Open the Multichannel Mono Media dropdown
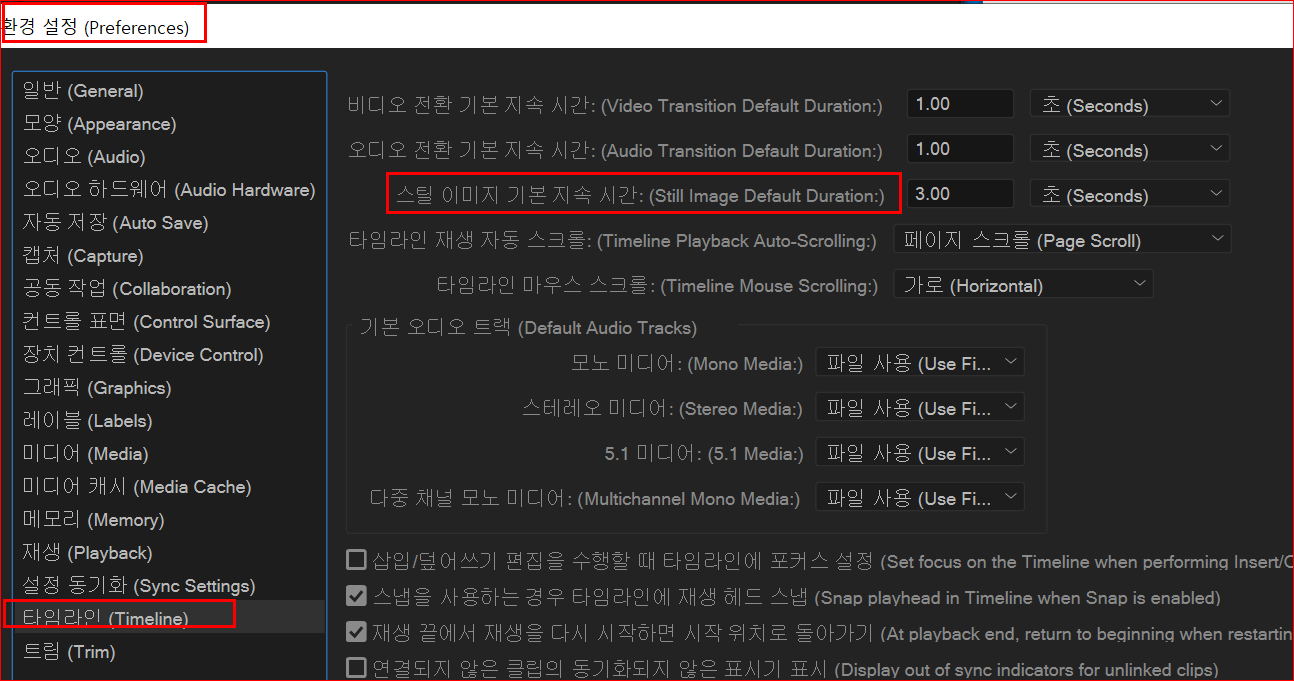Viewport: 1294px width, 681px height. [919, 496]
